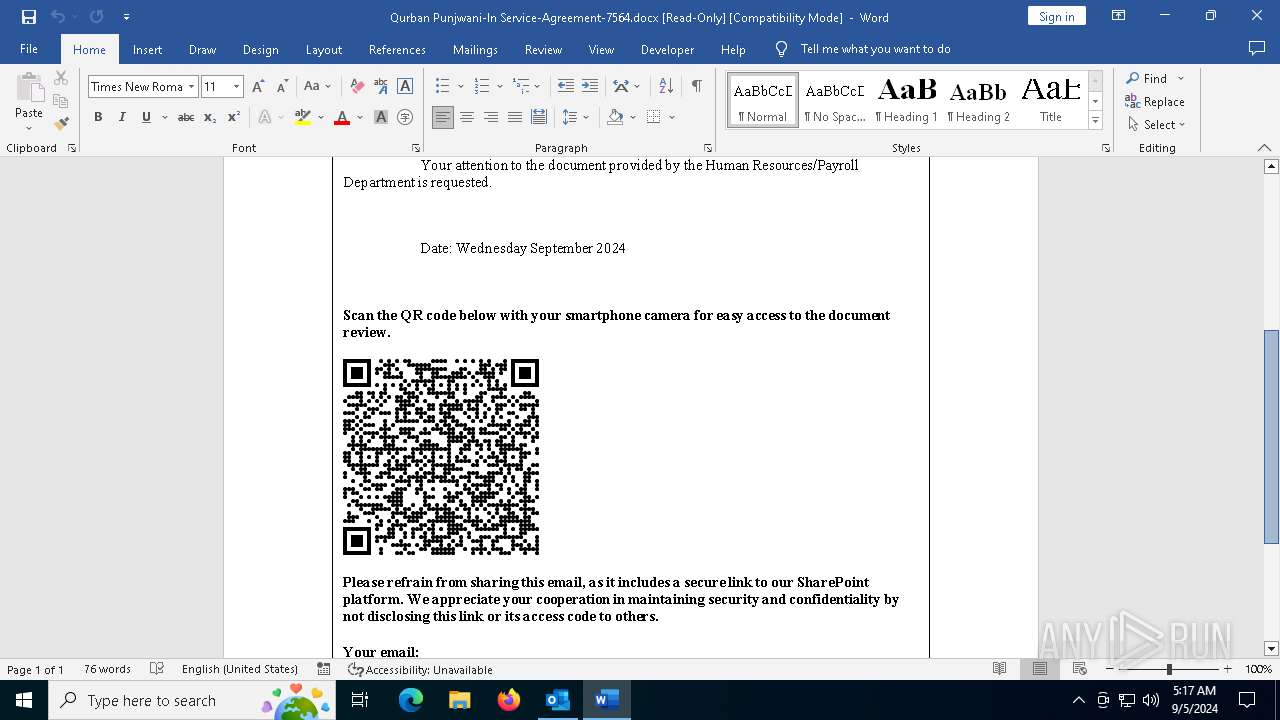Apply strikethrough formatting

pyautogui.click(x=186, y=117)
